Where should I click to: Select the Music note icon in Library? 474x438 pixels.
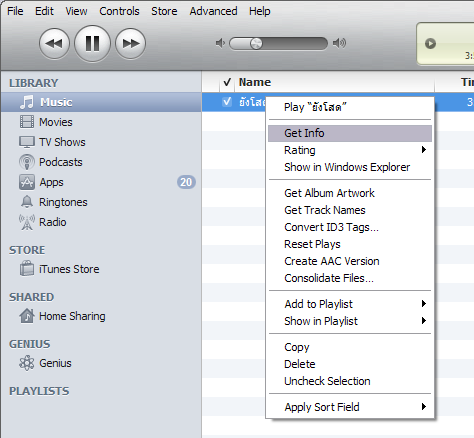point(27,102)
